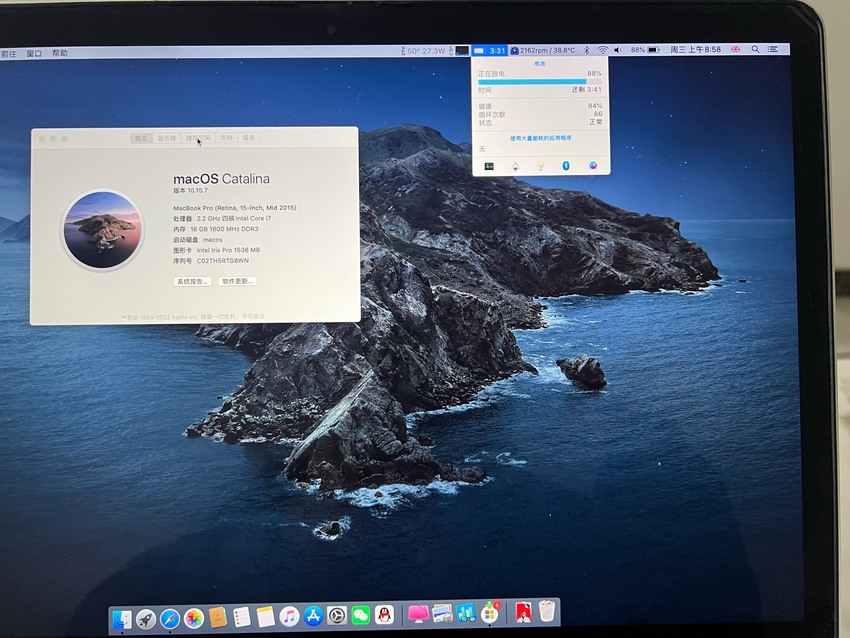
Task: Click the light bulb icon in battery popup
Action: [x=540, y=166]
